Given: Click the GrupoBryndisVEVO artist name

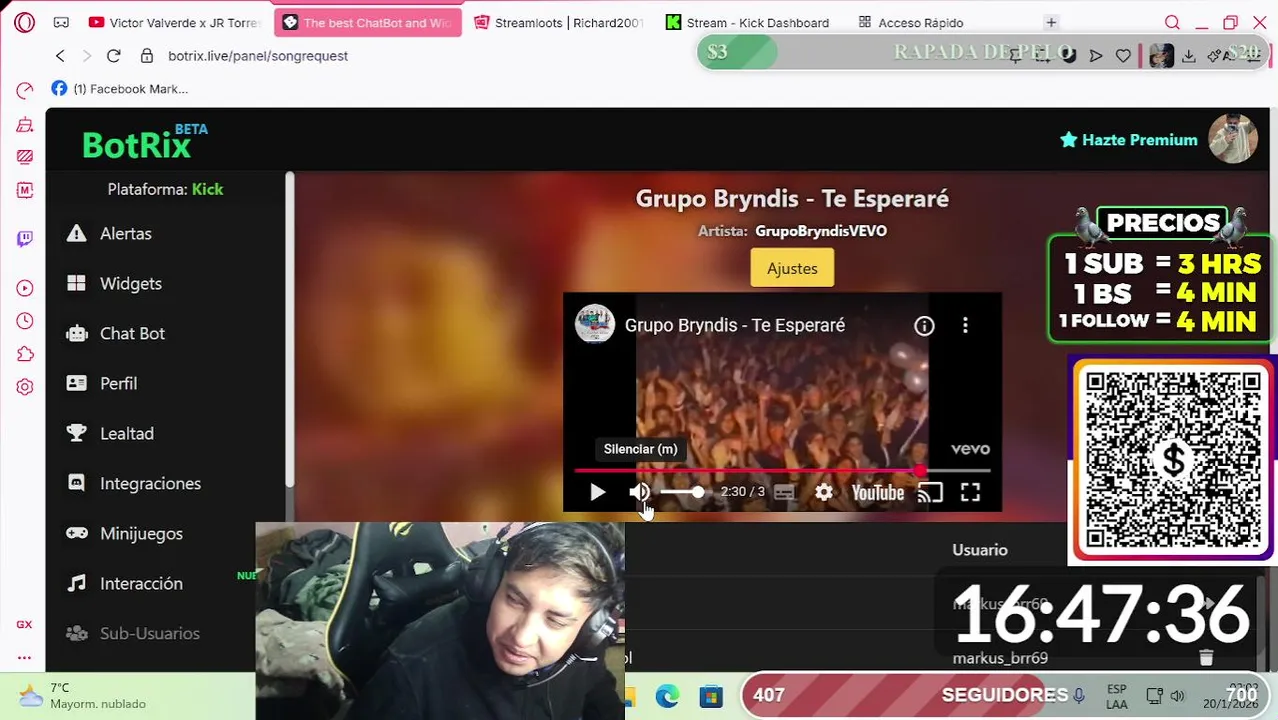Looking at the screenshot, I should tap(821, 231).
